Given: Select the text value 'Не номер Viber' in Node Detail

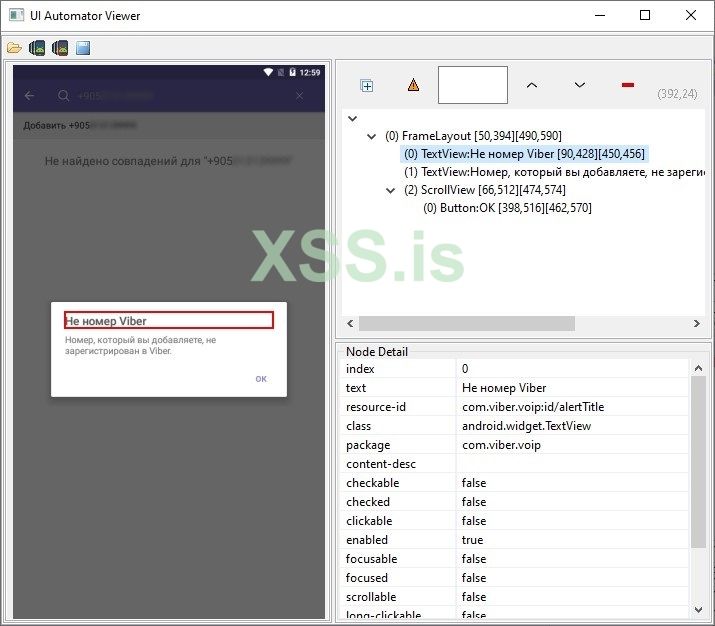Looking at the screenshot, I should point(504,388).
